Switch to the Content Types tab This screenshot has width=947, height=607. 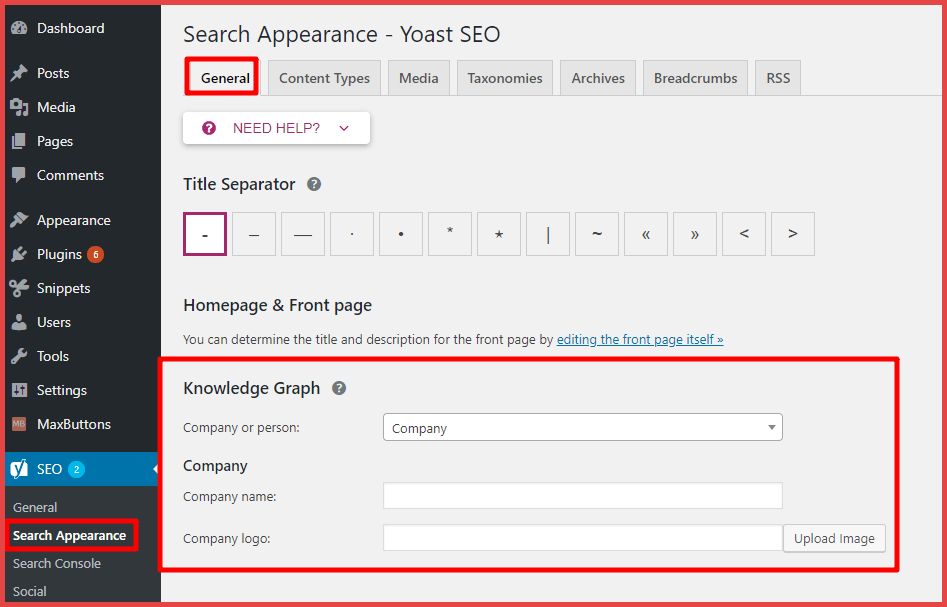coord(324,78)
